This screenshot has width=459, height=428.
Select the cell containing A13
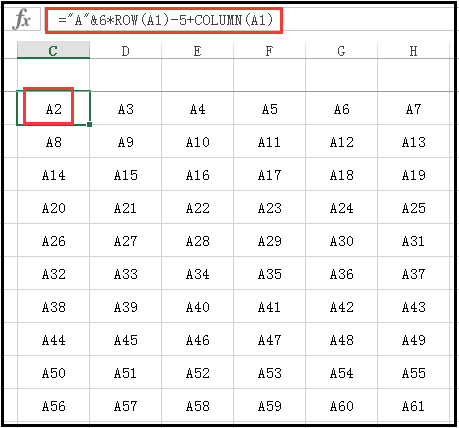click(x=413, y=141)
